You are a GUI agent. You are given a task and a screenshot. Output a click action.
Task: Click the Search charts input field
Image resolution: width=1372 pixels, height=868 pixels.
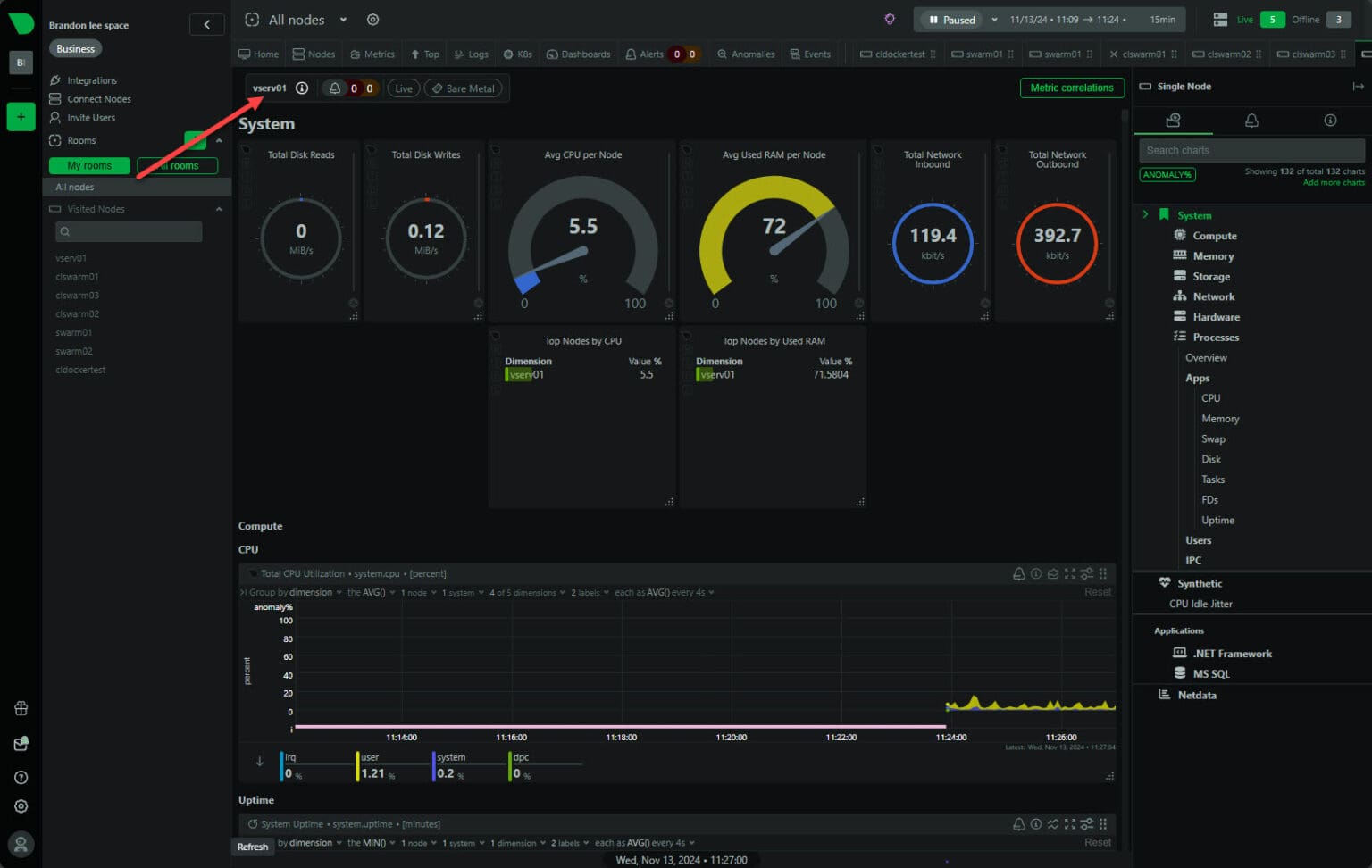(1250, 149)
